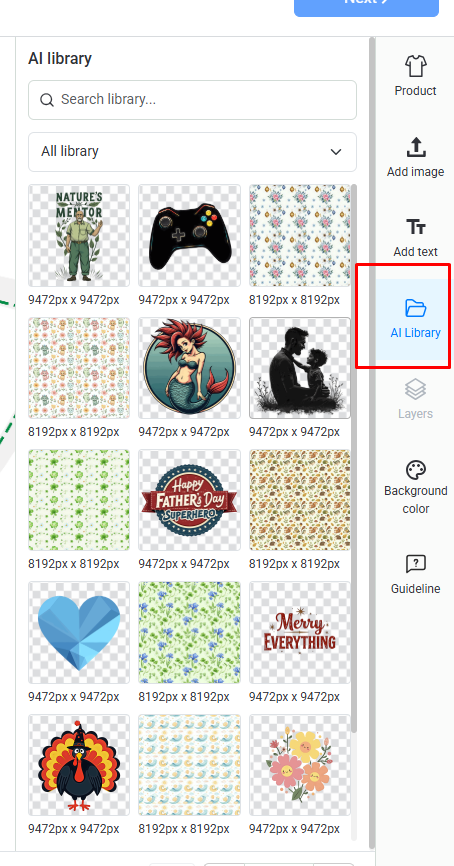This screenshot has height=866, width=454.
Task: Open the Product t-shirt icon
Action: [x=415, y=66]
